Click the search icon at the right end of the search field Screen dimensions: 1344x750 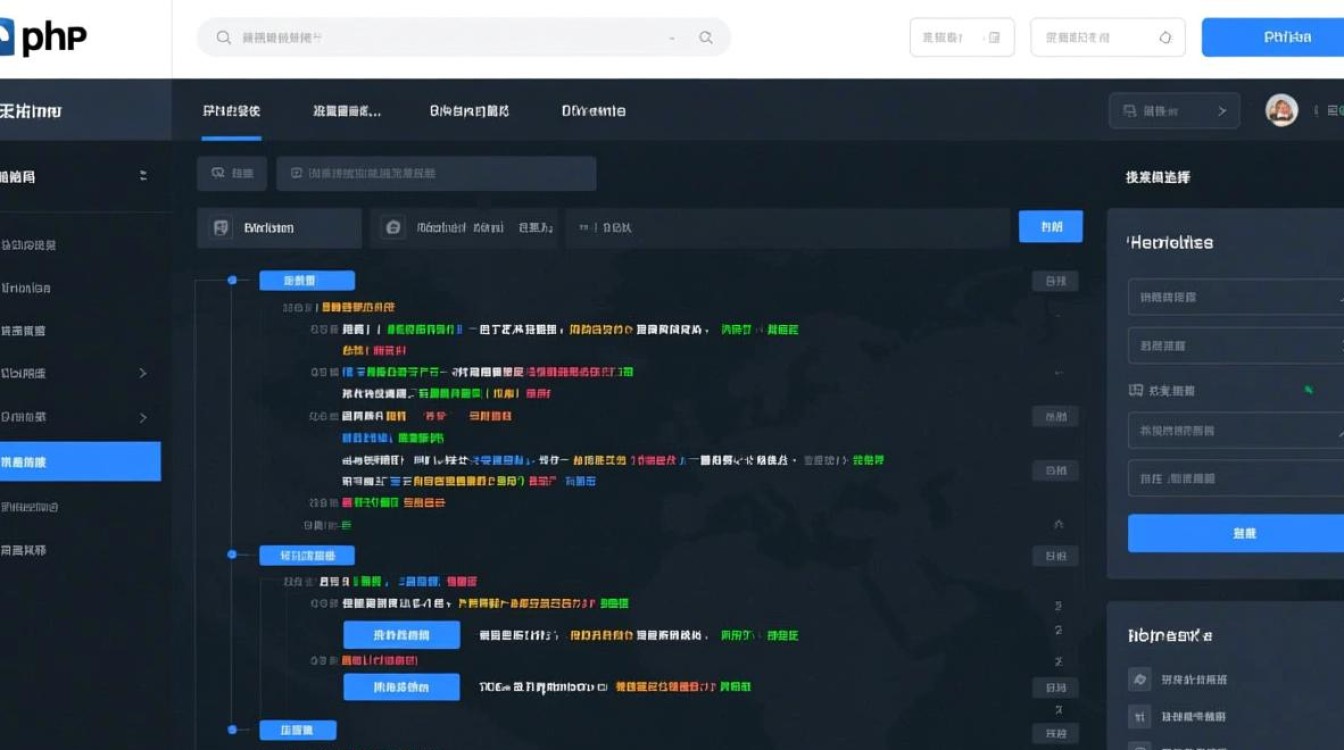coord(706,37)
